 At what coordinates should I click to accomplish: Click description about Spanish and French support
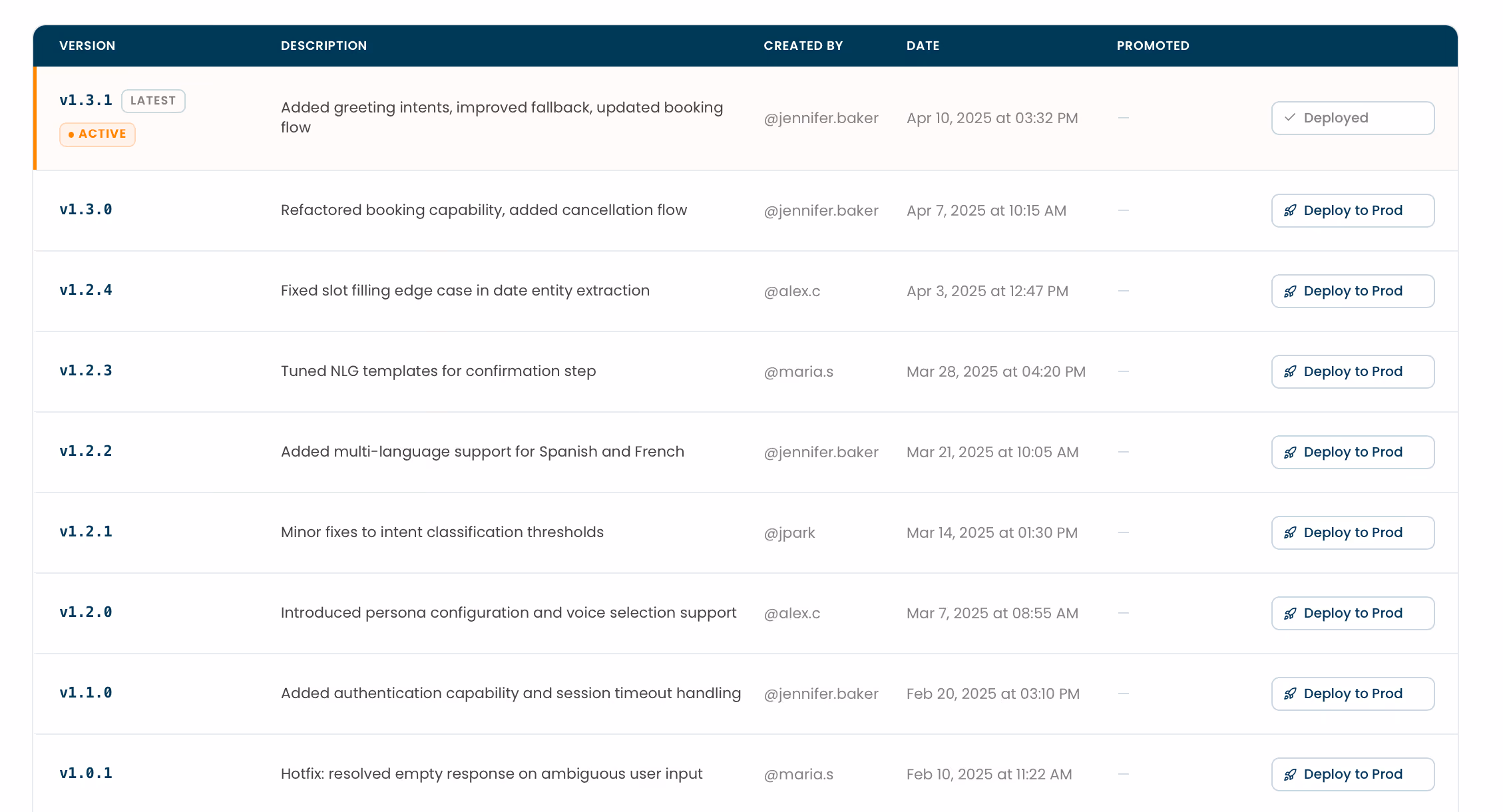(482, 451)
